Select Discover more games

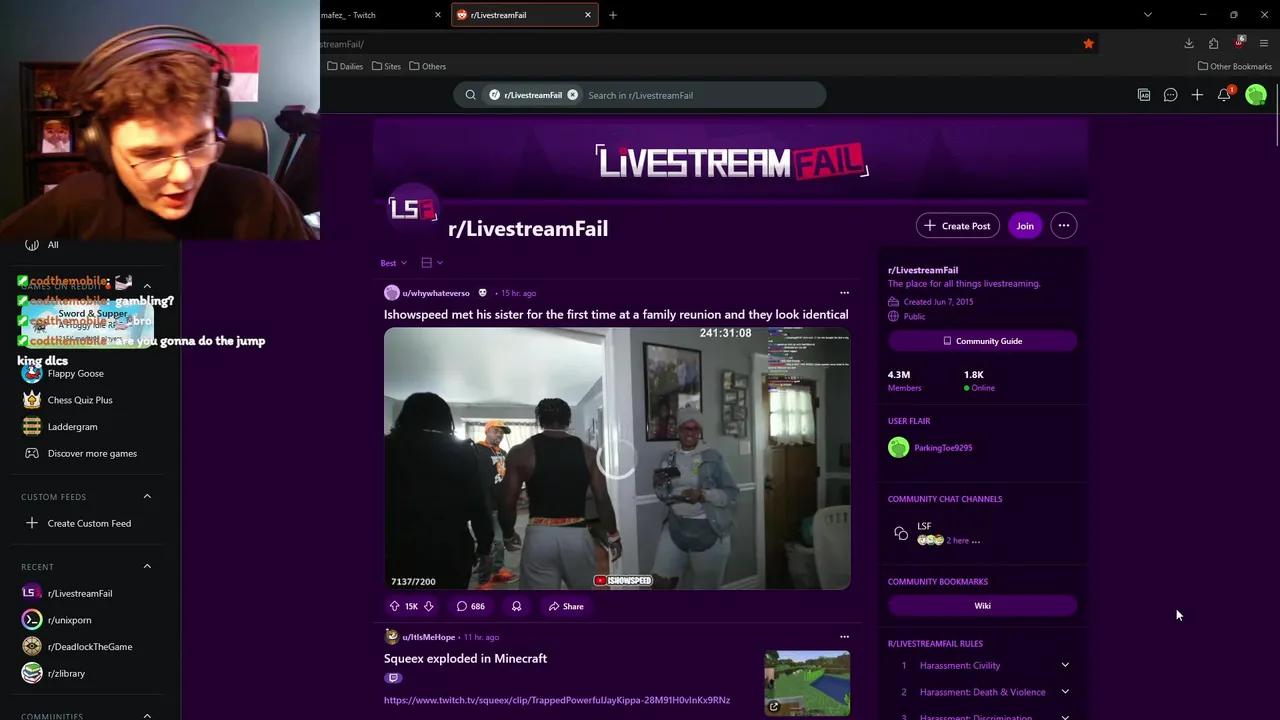click(90, 453)
